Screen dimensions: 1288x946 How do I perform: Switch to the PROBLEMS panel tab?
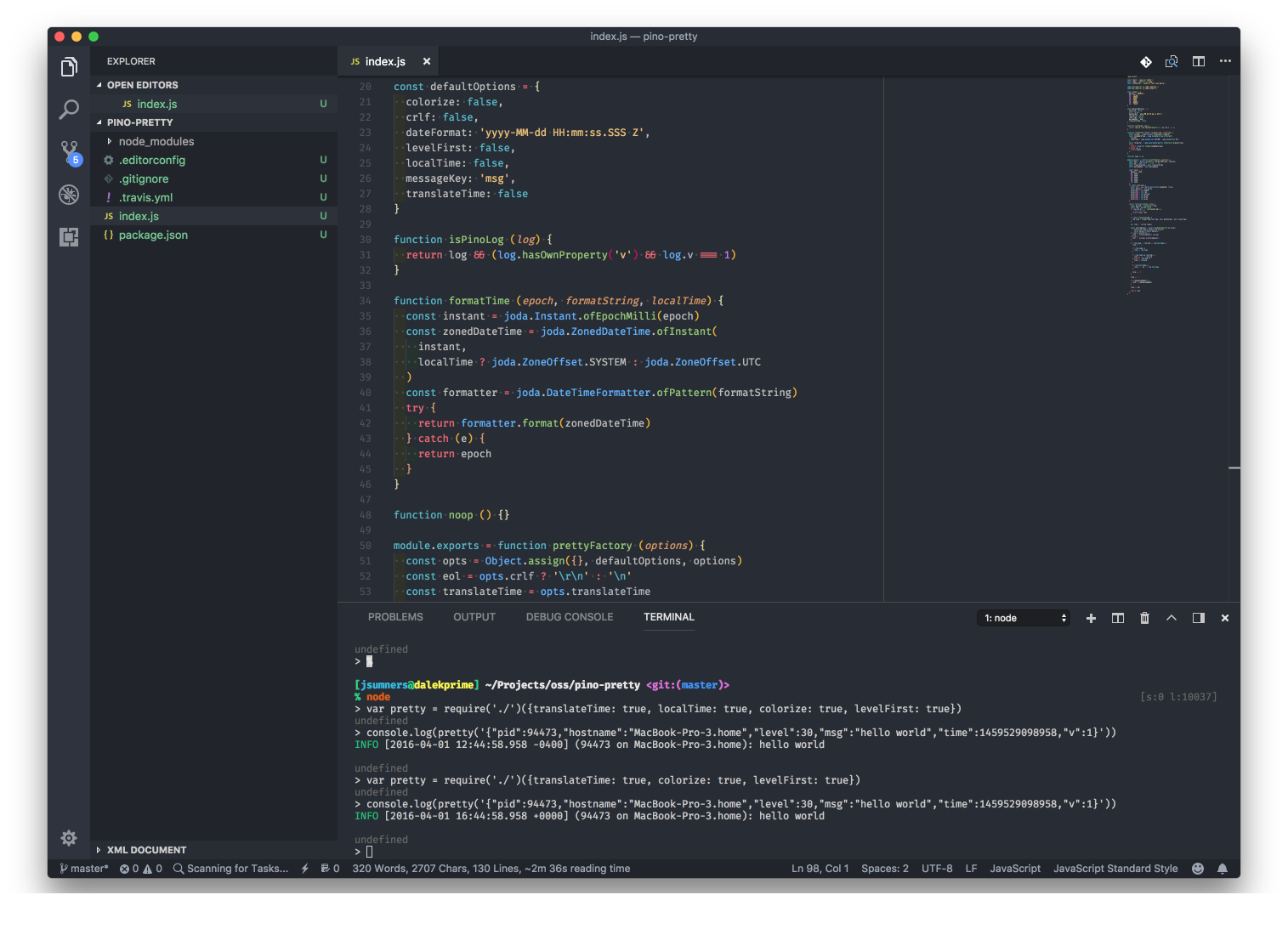[x=395, y=617]
